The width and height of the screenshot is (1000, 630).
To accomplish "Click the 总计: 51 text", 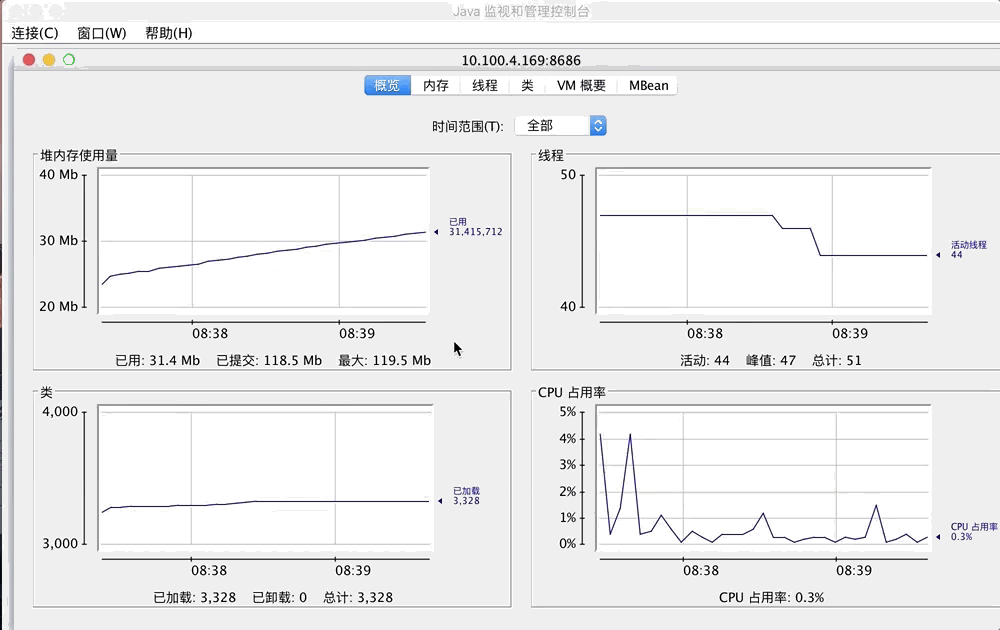I will (837, 361).
